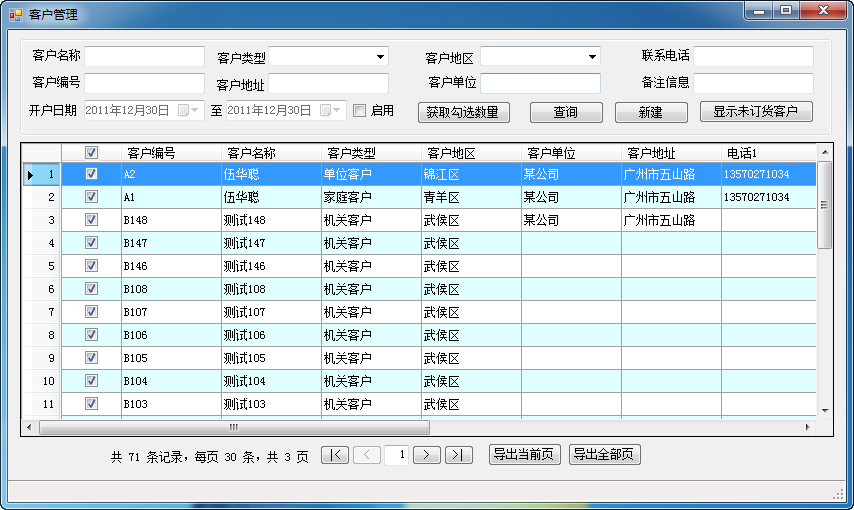Screen dimensions: 854x510
Task: Select cell 家庭客户 in row A1
Action: (371, 197)
